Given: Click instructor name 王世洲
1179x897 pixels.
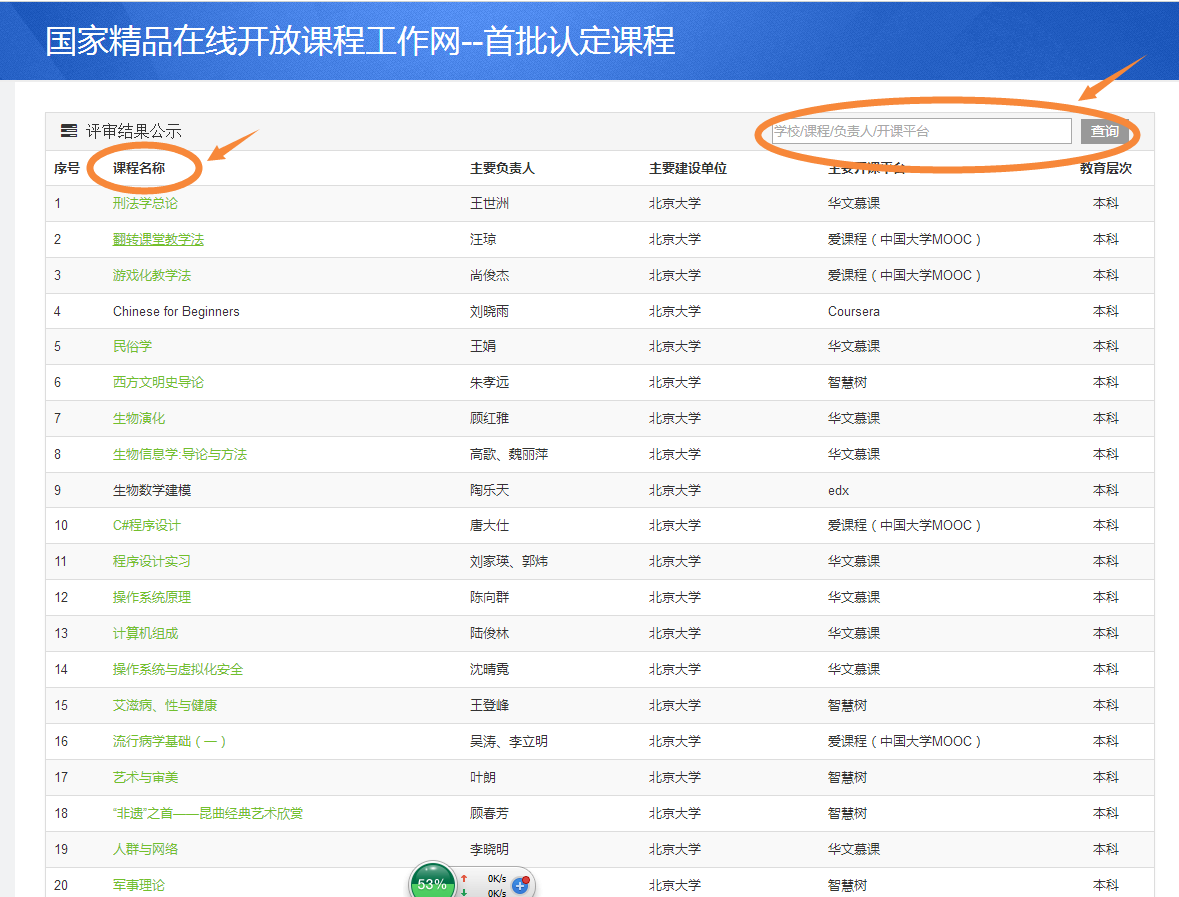Looking at the screenshot, I should (489, 203).
